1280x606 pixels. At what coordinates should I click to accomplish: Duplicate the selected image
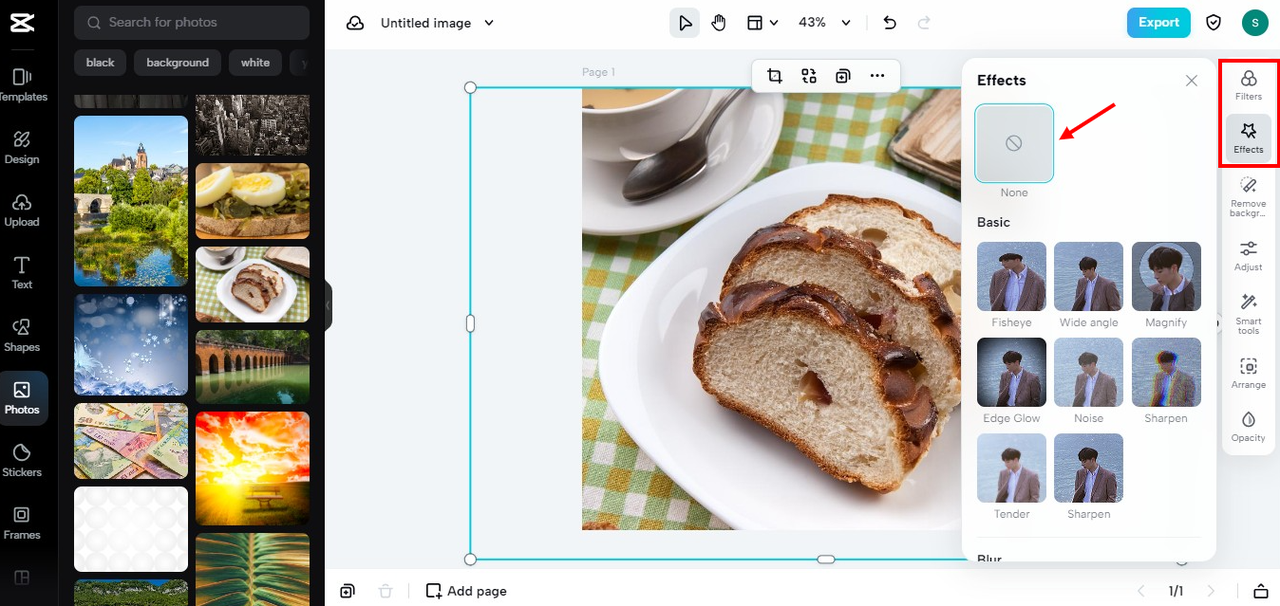coord(843,75)
